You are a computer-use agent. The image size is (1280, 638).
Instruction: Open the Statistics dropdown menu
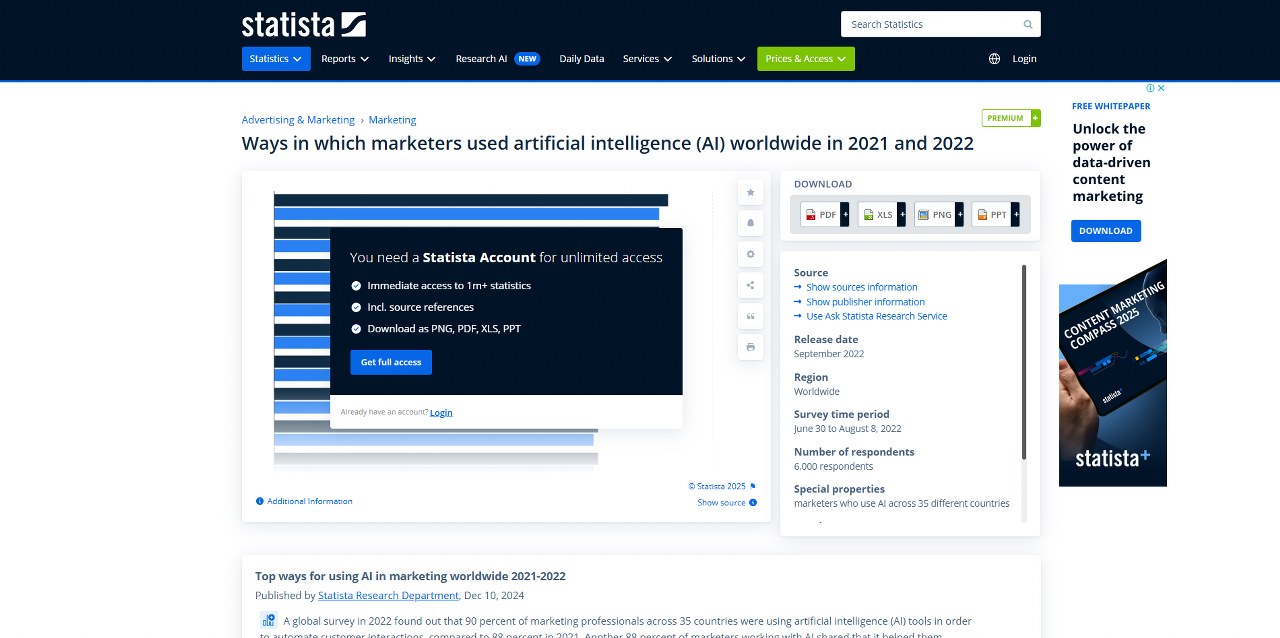[276, 59]
